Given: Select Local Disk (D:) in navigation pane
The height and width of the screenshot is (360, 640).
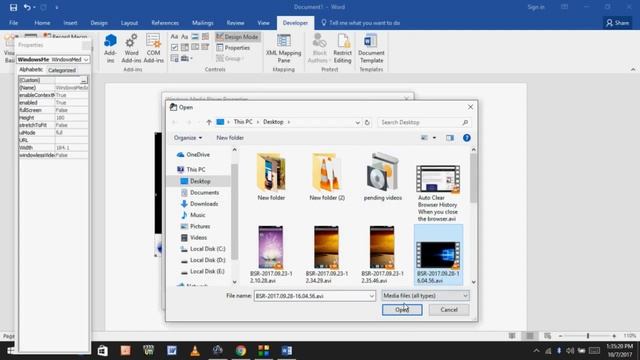Looking at the screenshot, I should tap(203, 260).
